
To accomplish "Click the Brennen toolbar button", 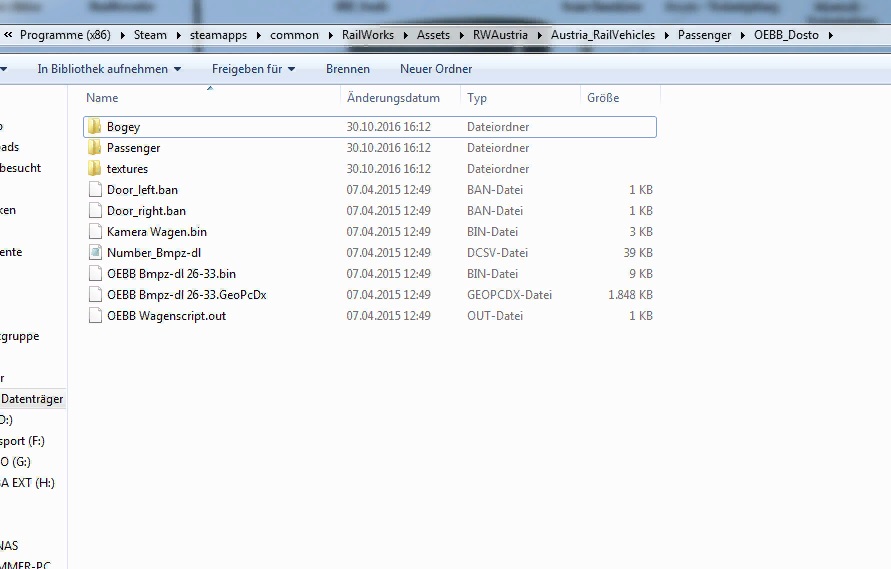I will (x=348, y=69).
